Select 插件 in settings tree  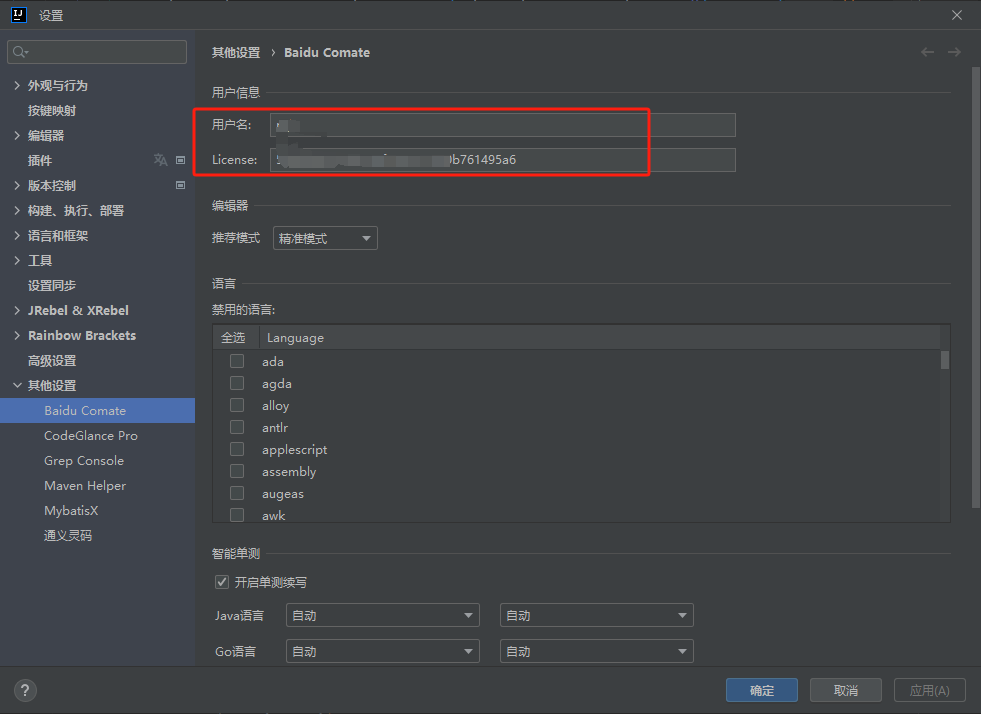(x=40, y=161)
